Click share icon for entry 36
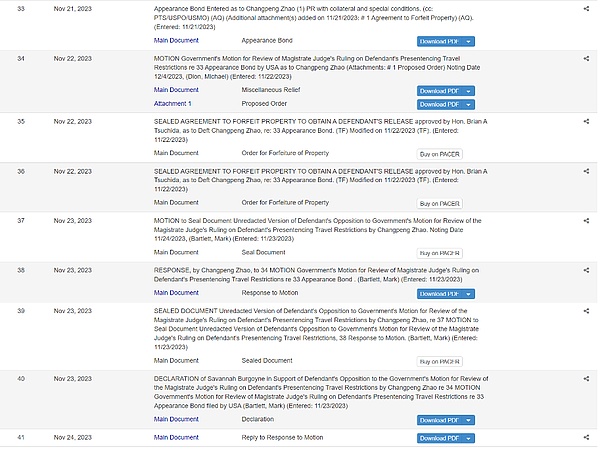This screenshot has height=449, width=600. coord(586,170)
